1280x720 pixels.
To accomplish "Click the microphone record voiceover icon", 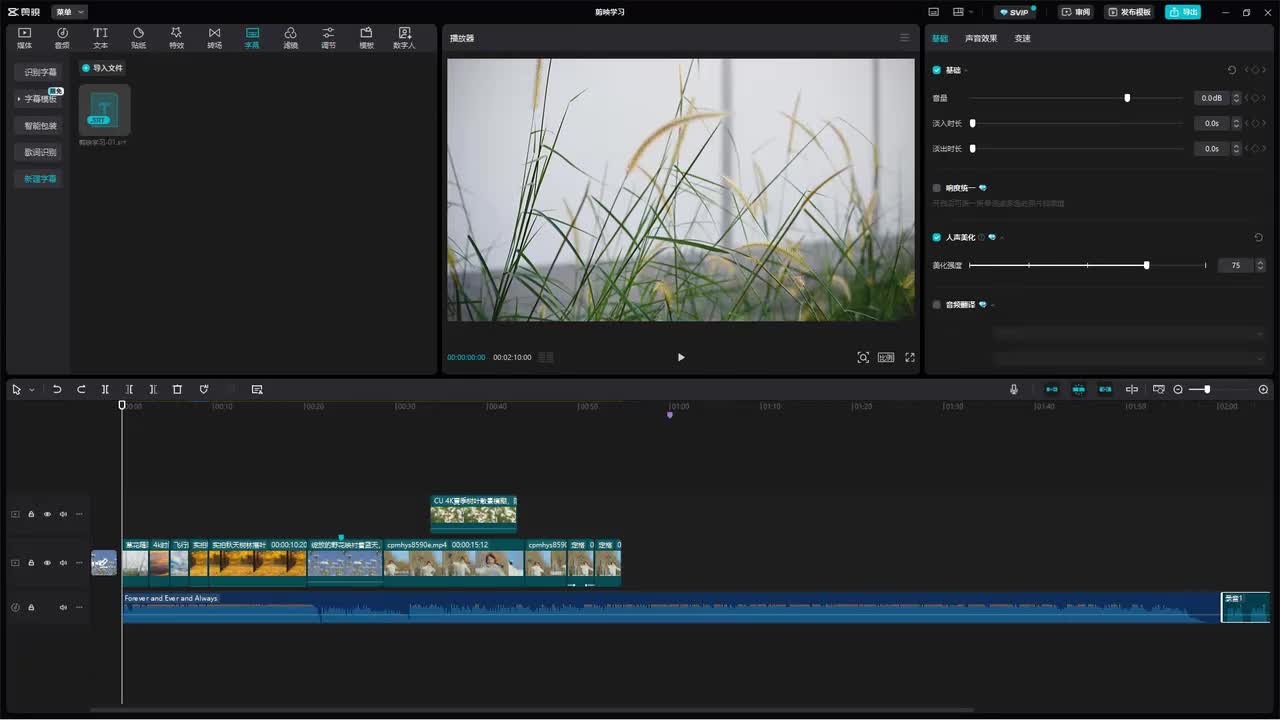I will pyautogui.click(x=1014, y=389).
